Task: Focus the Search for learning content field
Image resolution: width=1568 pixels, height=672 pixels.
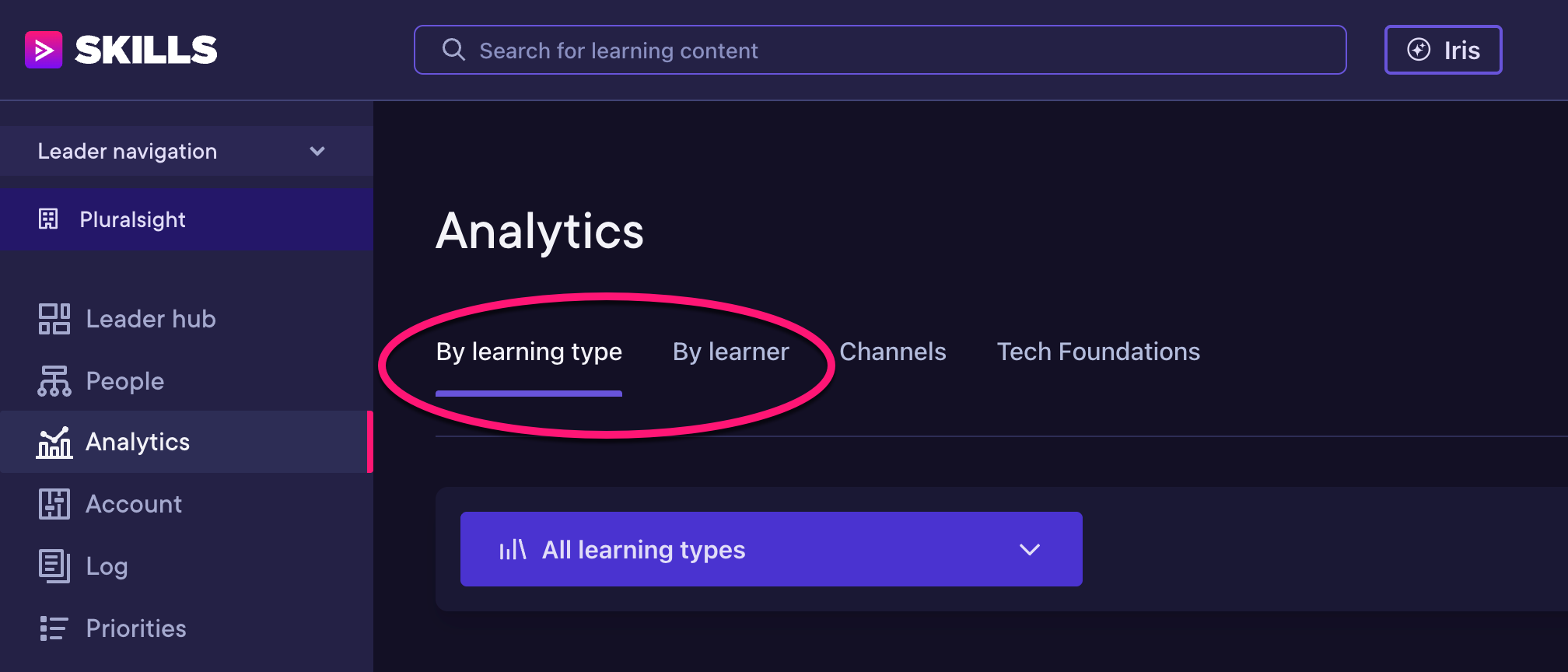Action: 880,50
